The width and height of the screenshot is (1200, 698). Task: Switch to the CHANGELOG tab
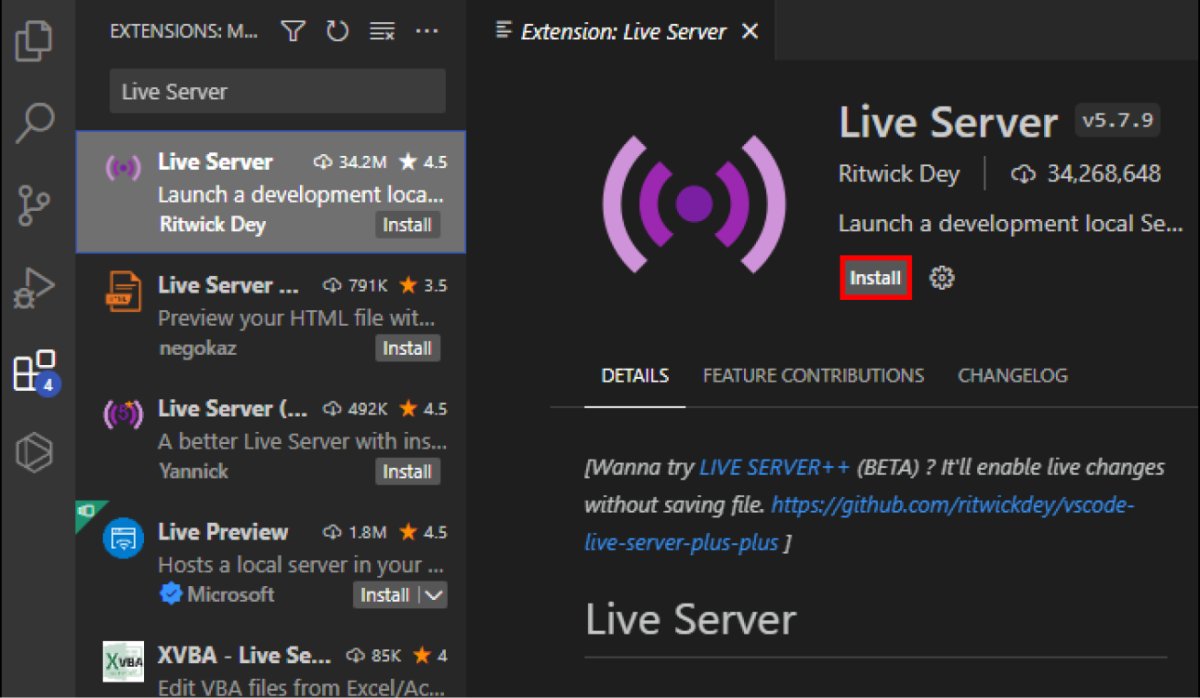[1012, 375]
